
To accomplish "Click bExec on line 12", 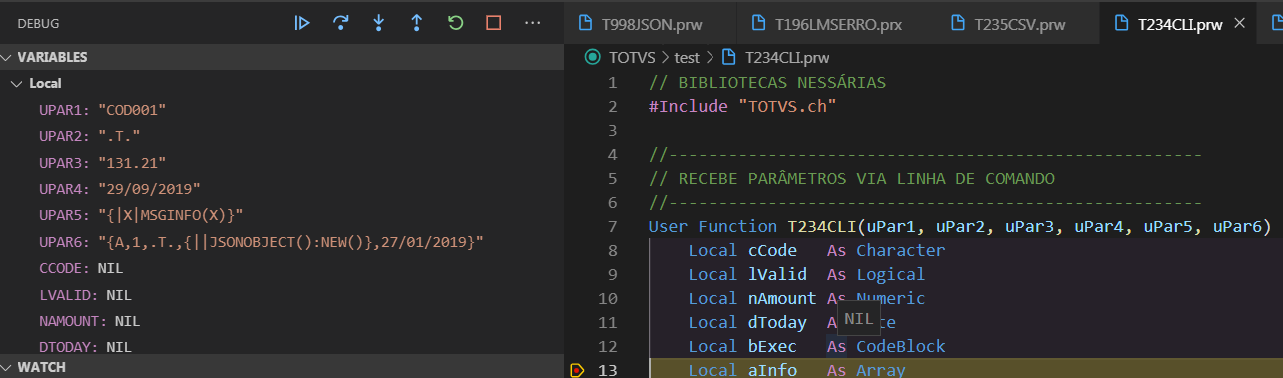I will [772, 346].
